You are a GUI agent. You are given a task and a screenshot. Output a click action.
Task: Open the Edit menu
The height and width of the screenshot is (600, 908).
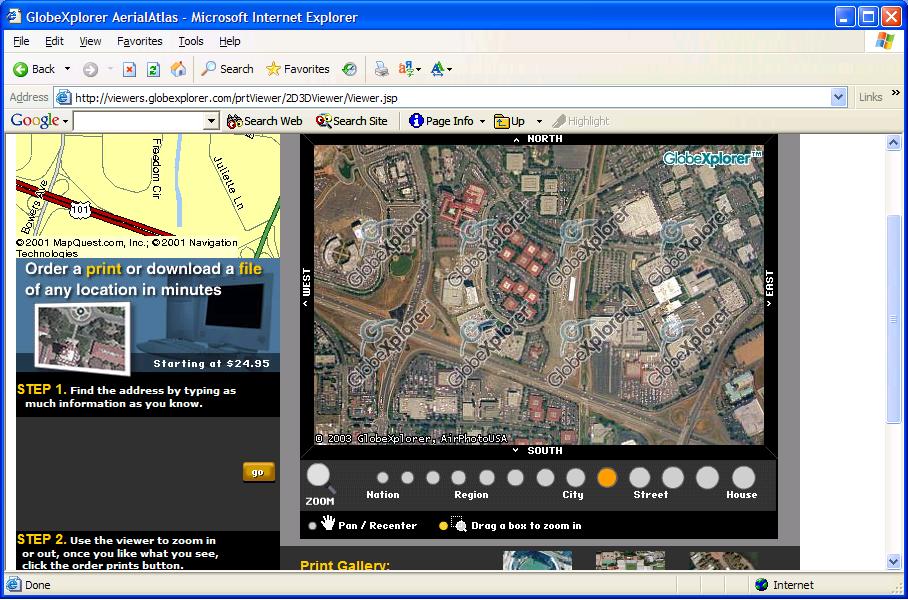(x=54, y=41)
